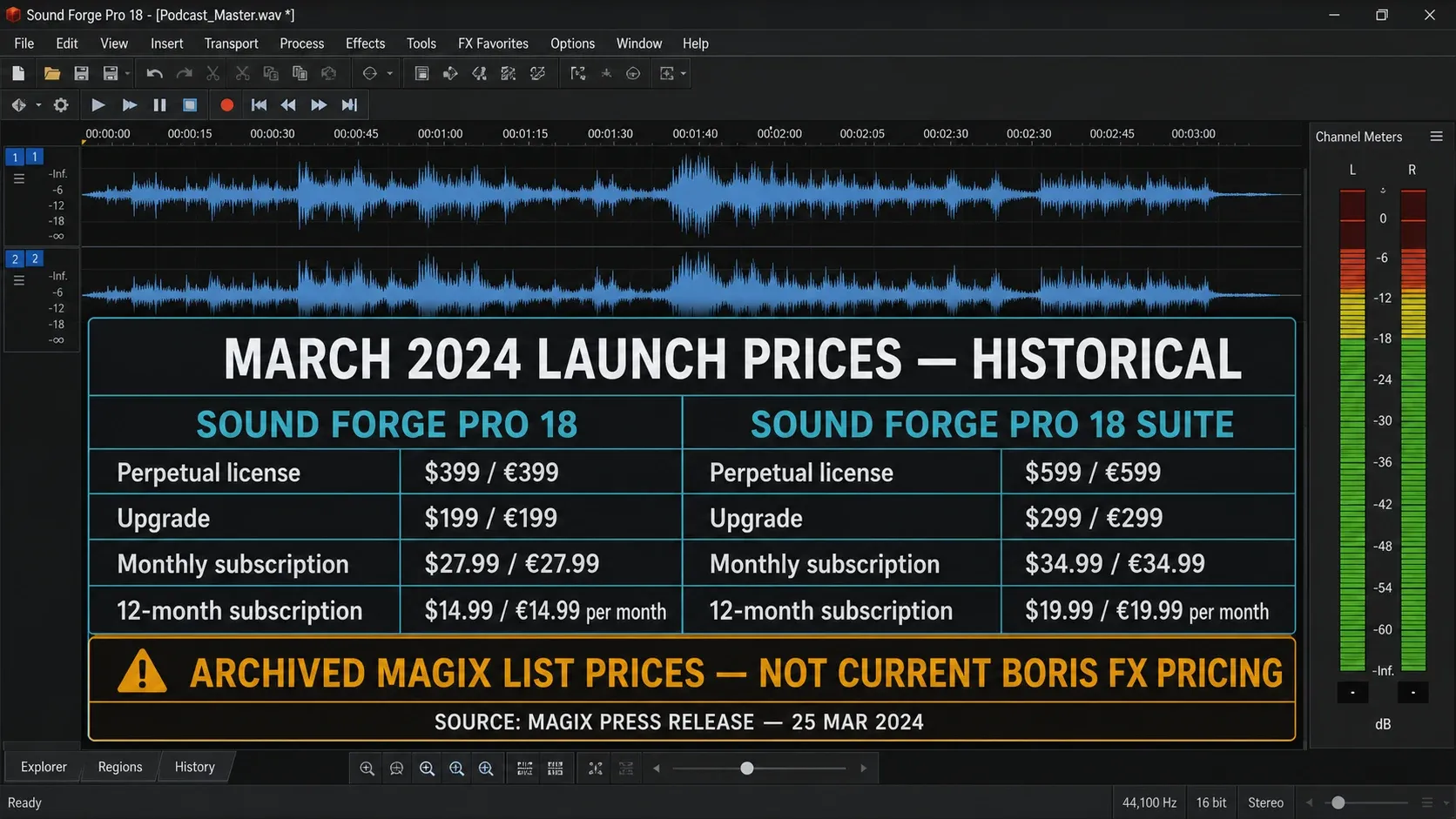Click the SOURCE: MAGIX PRESS RELEASE line
The width and height of the screenshot is (1456, 819).
click(x=679, y=722)
